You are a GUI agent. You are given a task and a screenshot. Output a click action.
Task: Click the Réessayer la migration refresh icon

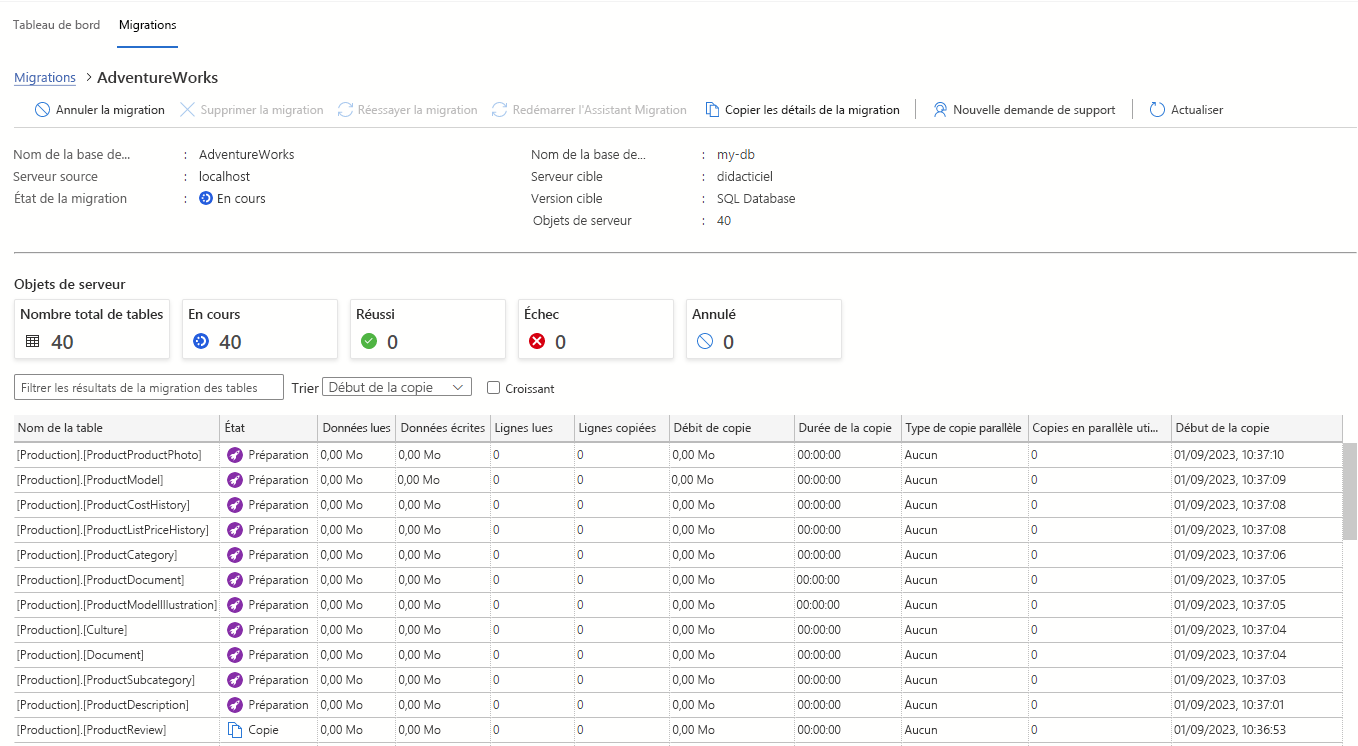(x=345, y=110)
